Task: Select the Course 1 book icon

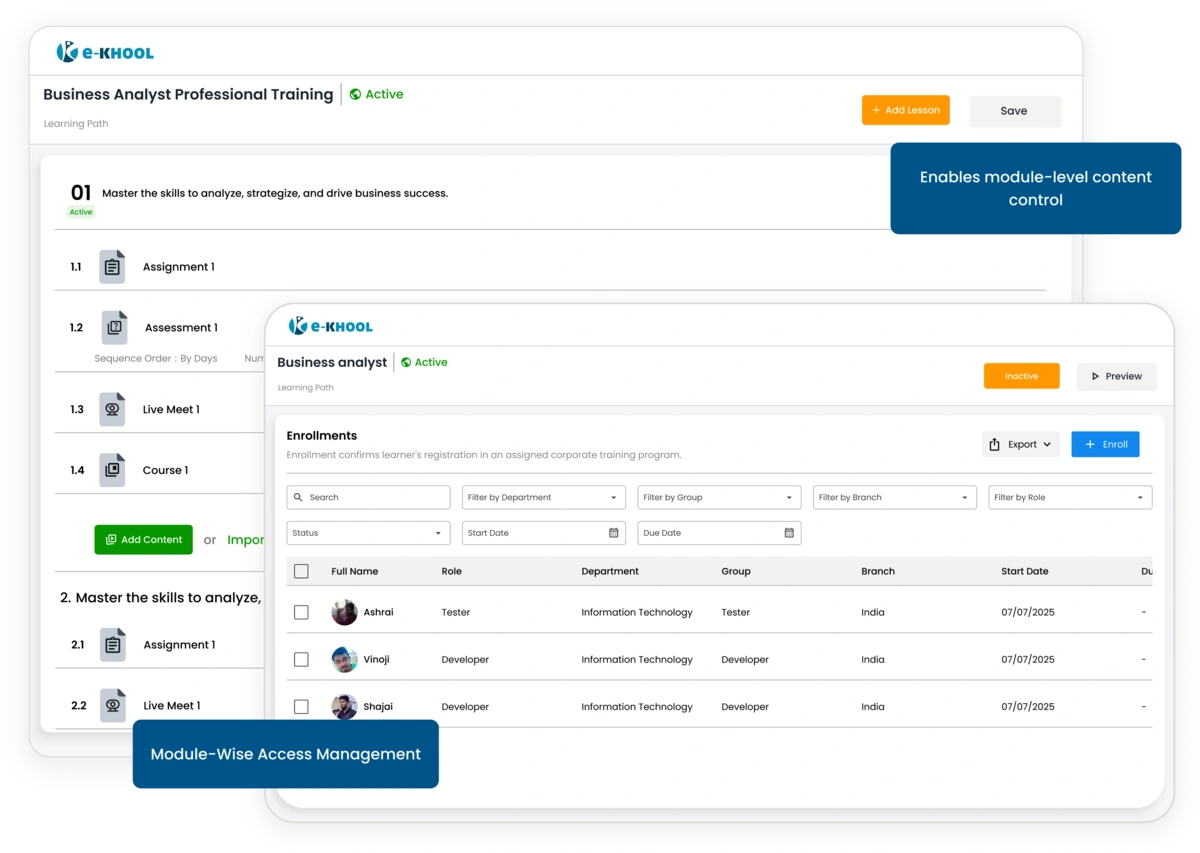Action: click(112, 469)
